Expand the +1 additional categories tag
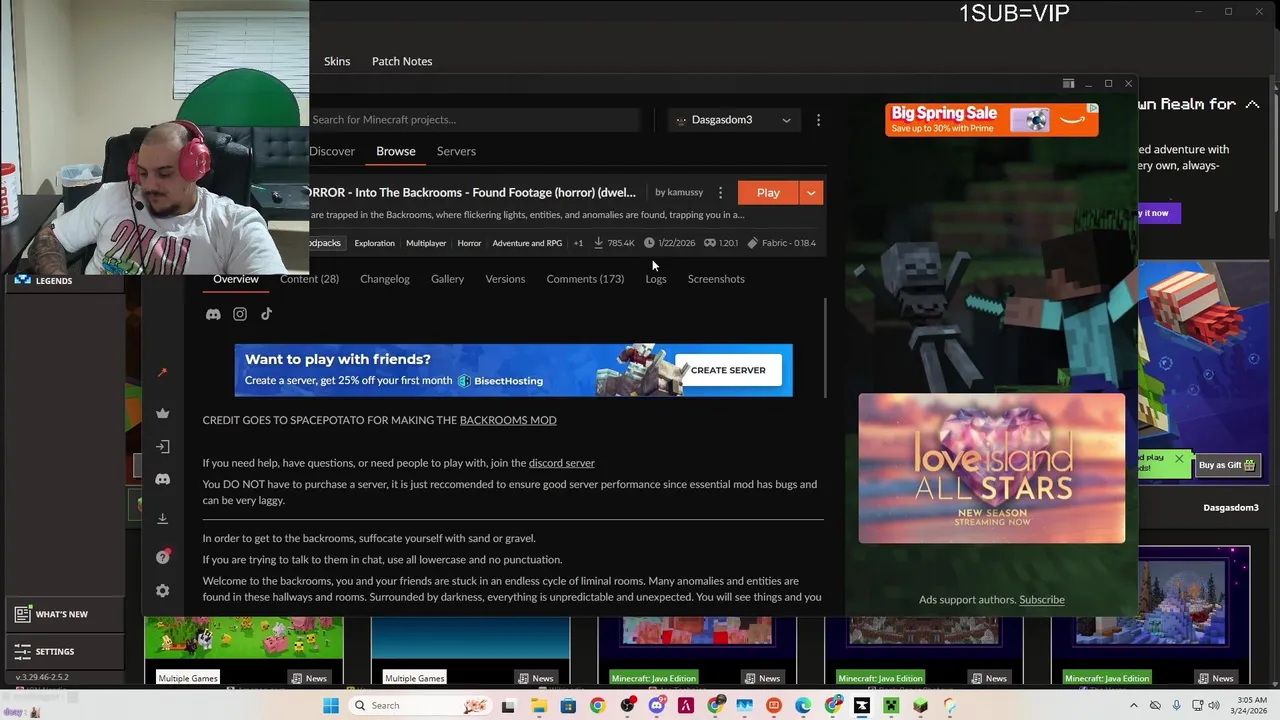This screenshot has height=720, width=1280. tap(578, 243)
